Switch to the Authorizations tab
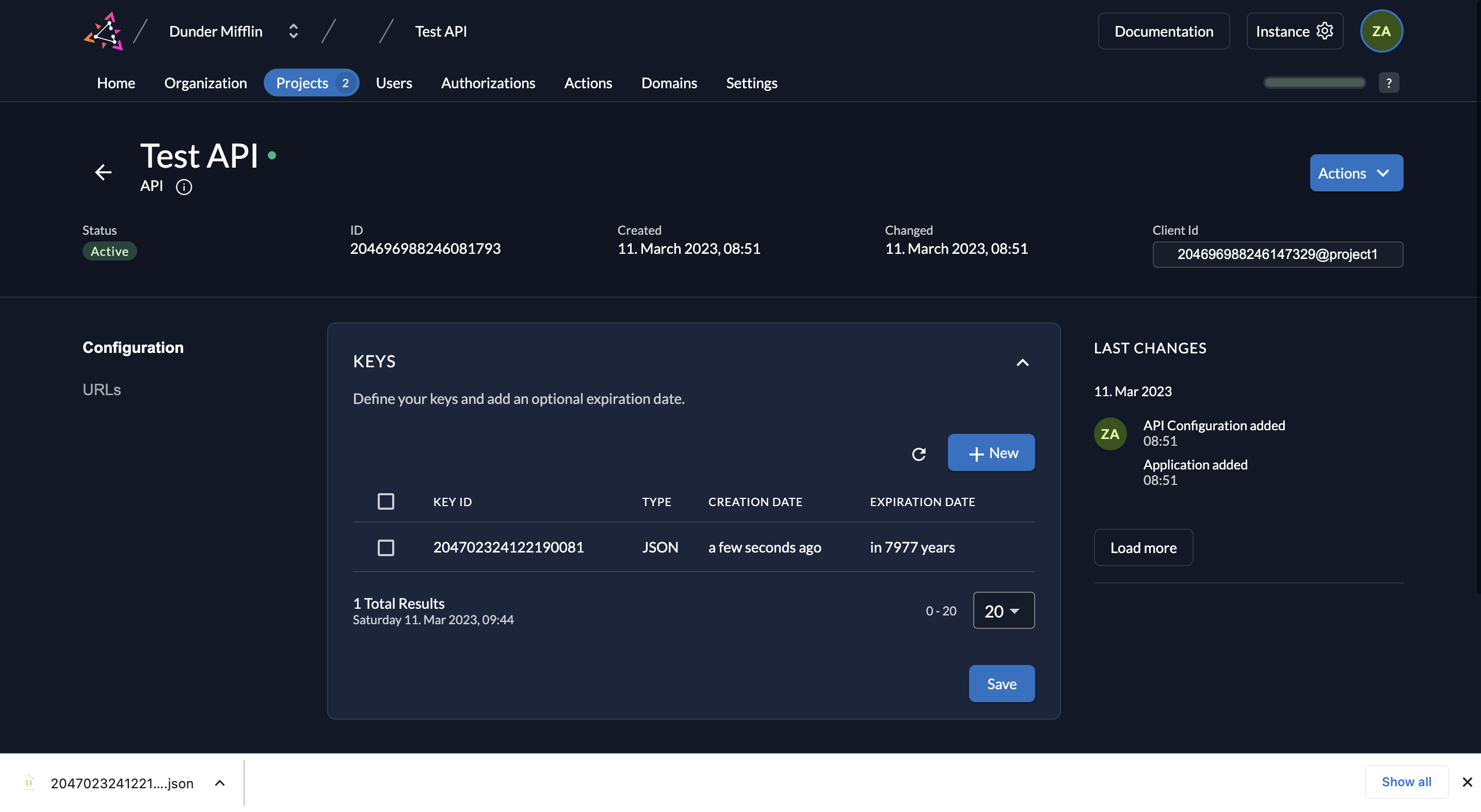Image resolution: width=1481 pixels, height=812 pixels. 488,83
